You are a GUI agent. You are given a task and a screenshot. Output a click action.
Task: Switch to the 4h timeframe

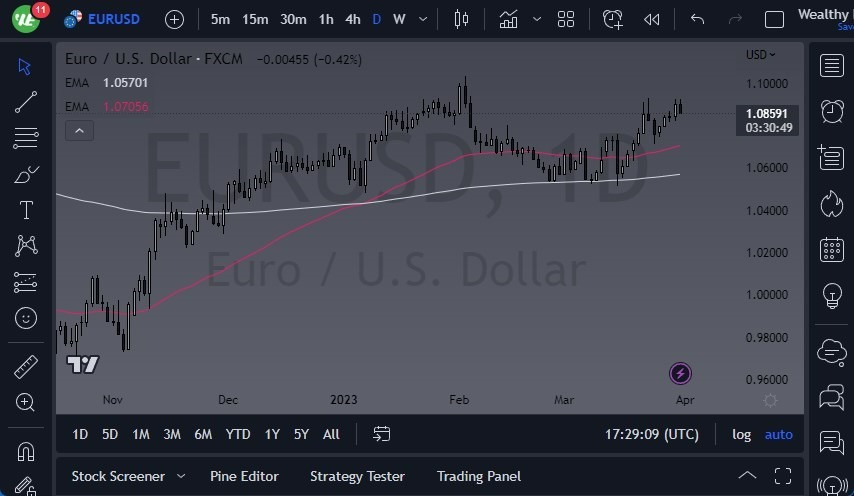pyautogui.click(x=353, y=20)
